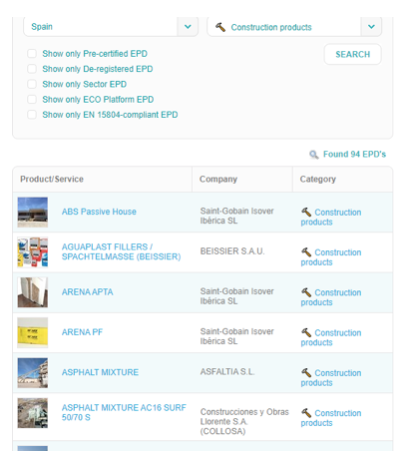The width and height of the screenshot is (410, 471).
Task: Sort by the Product/Service column header
Action: pos(52,179)
